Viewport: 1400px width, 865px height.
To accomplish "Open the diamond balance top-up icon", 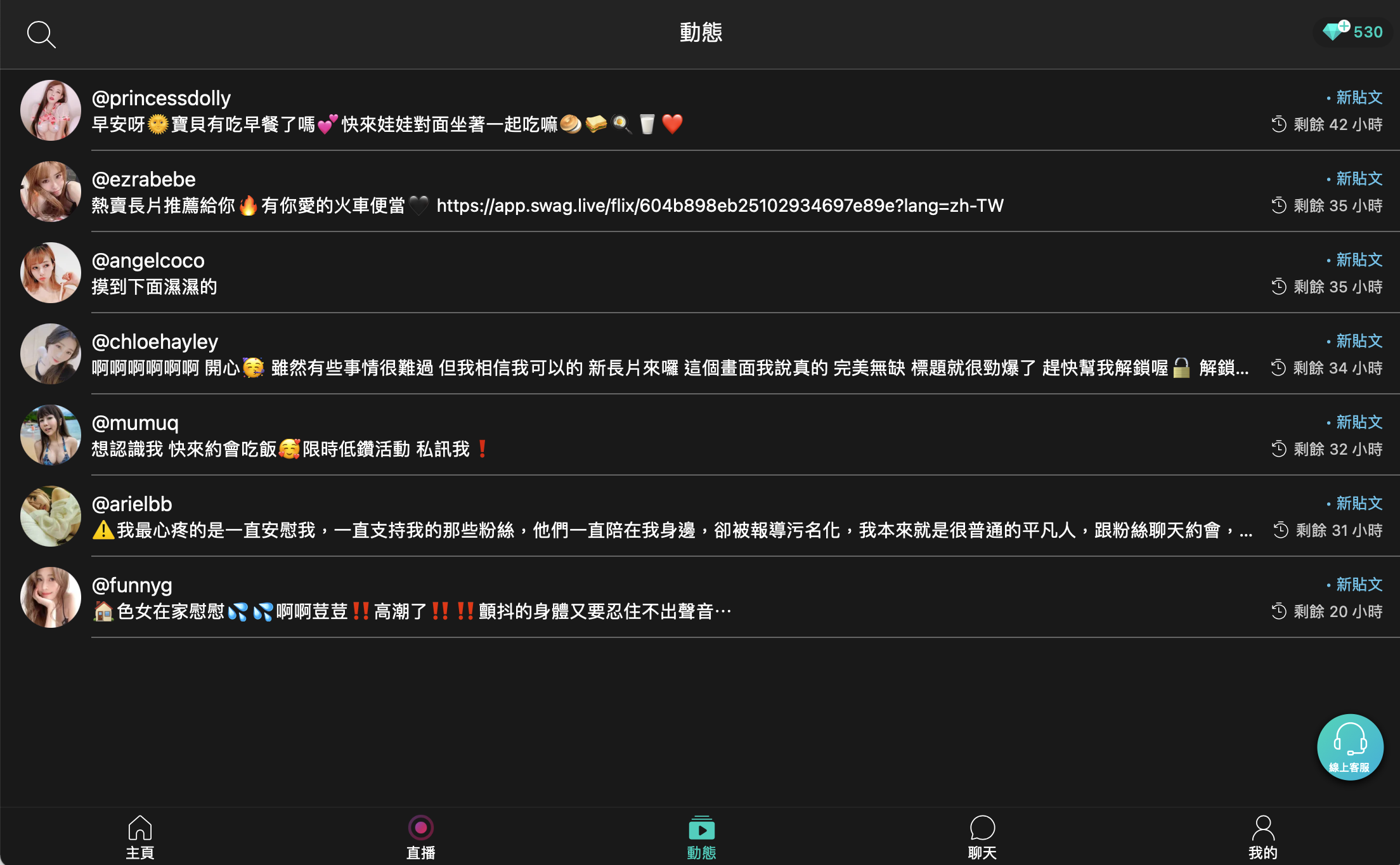I will pyautogui.click(x=1335, y=30).
